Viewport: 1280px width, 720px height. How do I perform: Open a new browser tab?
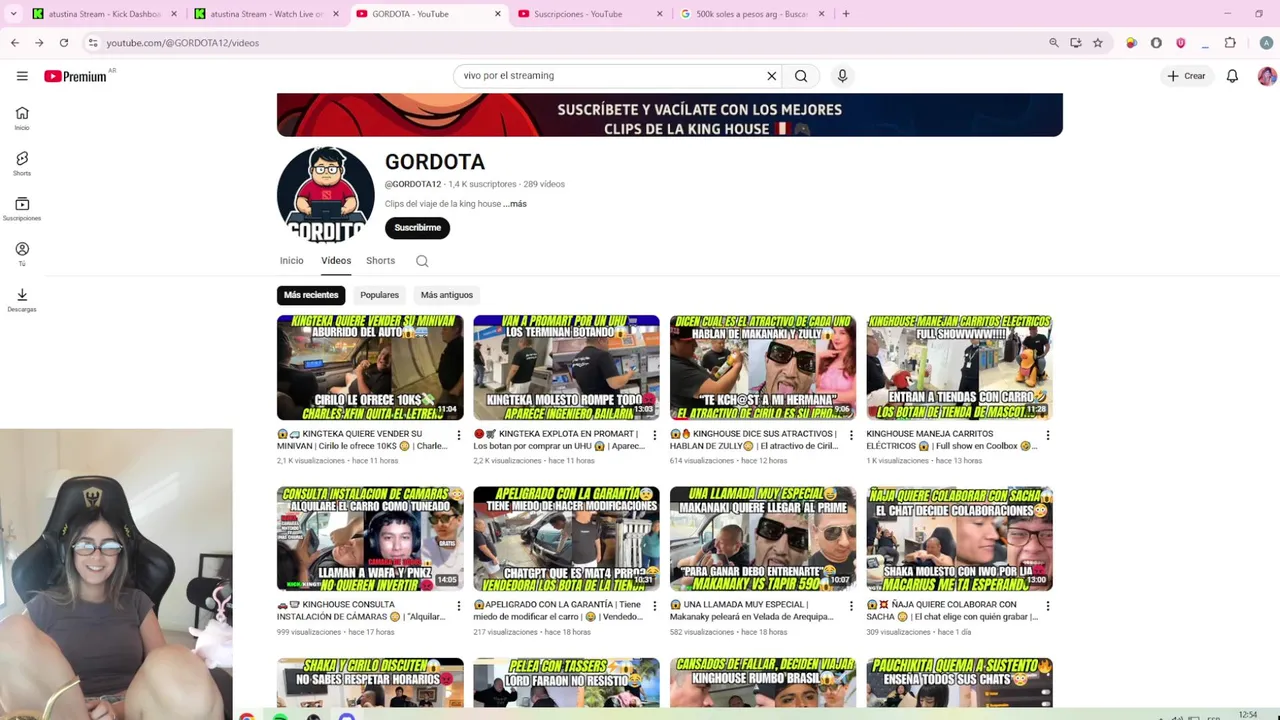(846, 14)
